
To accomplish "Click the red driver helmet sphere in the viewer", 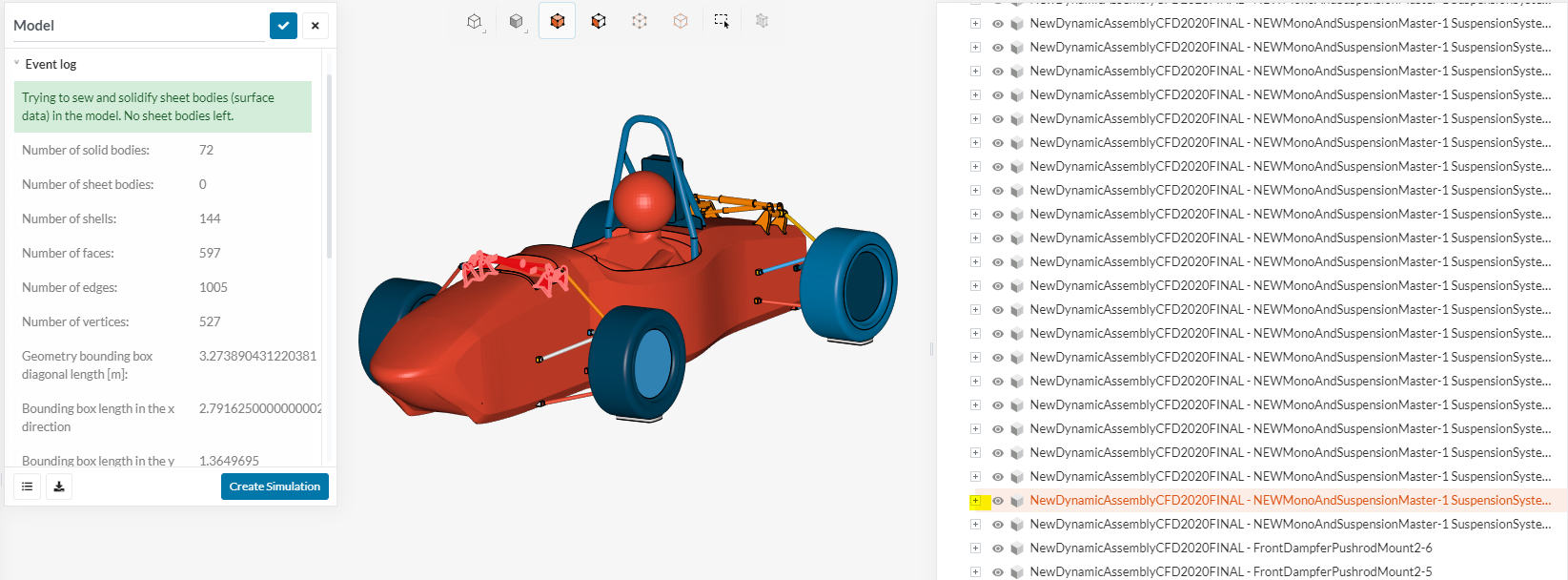I will coord(643,201).
